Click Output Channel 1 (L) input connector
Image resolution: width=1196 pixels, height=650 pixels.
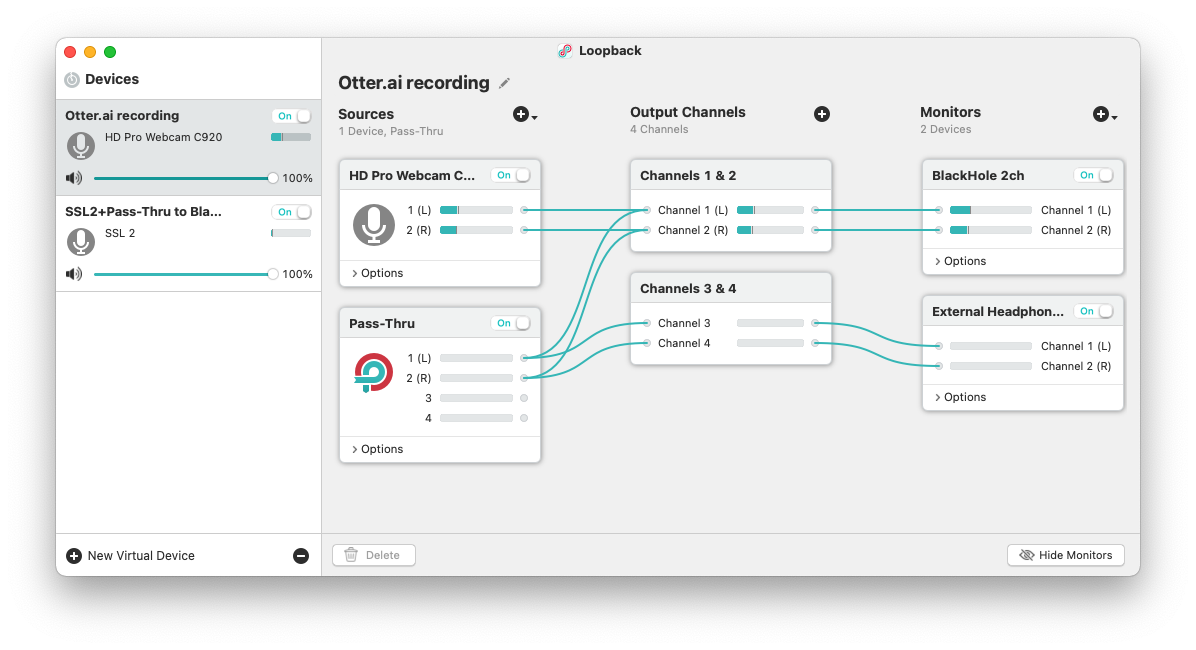point(647,210)
